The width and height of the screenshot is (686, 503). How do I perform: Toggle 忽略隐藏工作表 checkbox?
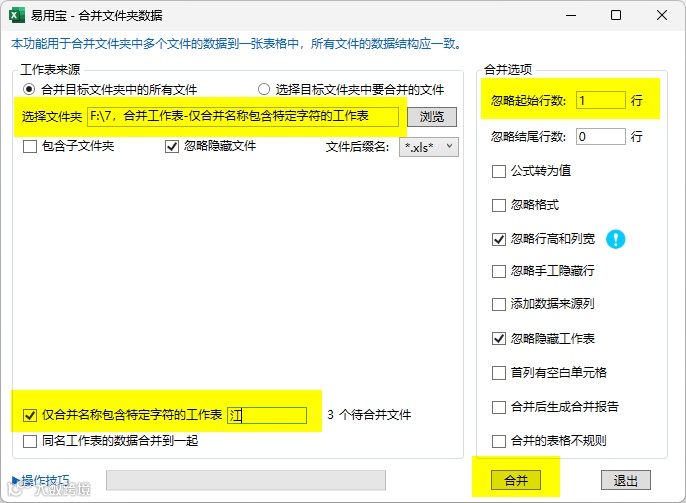click(x=499, y=339)
